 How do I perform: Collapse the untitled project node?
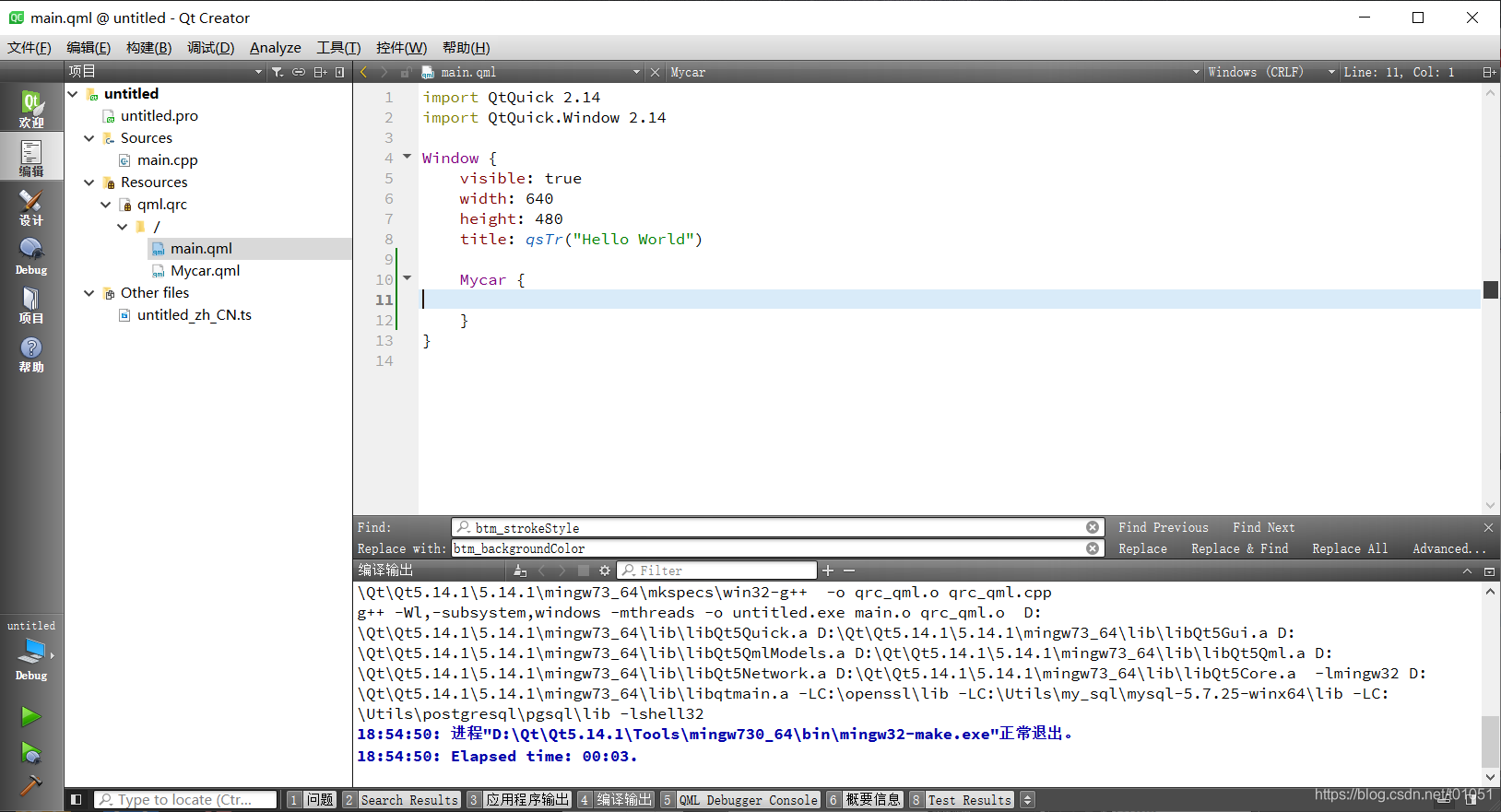point(73,93)
